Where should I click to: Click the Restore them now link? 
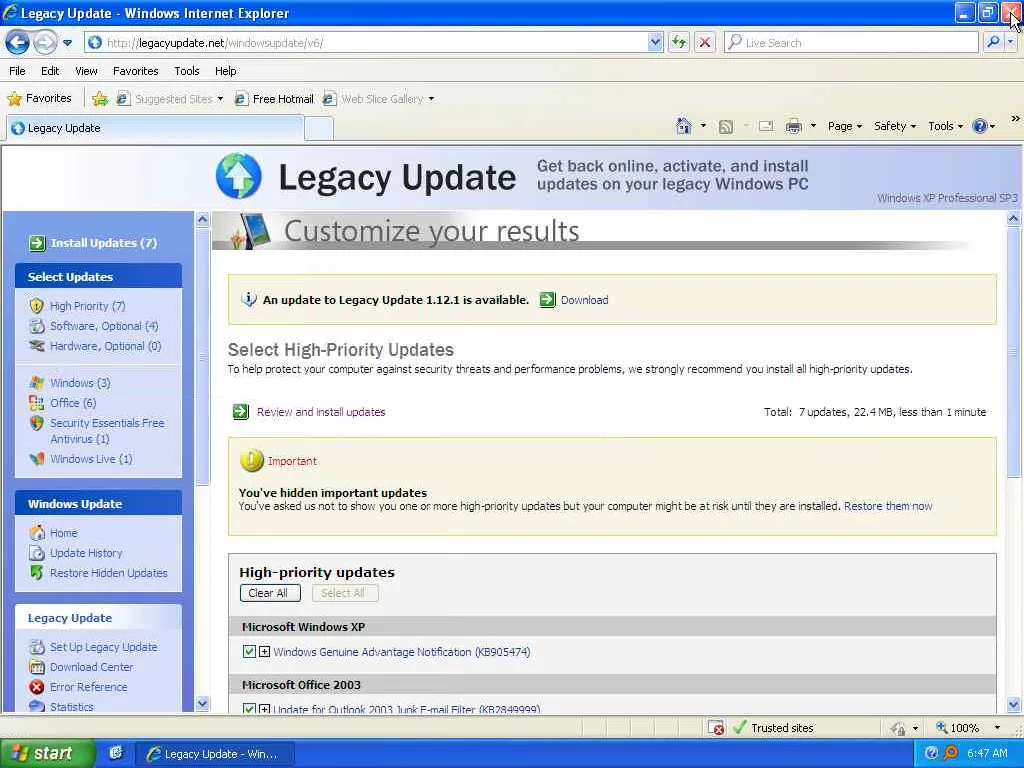tap(888, 506)
